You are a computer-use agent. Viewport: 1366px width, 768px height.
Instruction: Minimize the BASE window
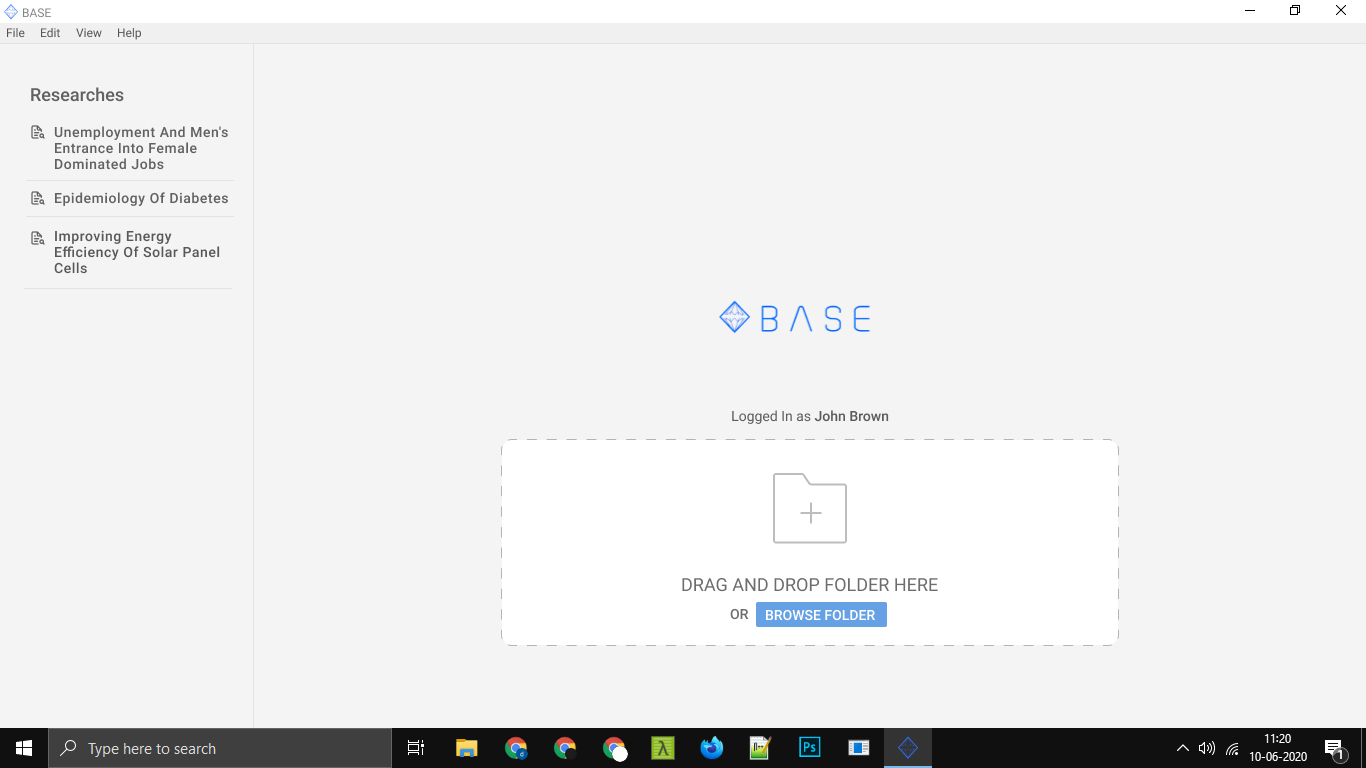pos(1250,11)
